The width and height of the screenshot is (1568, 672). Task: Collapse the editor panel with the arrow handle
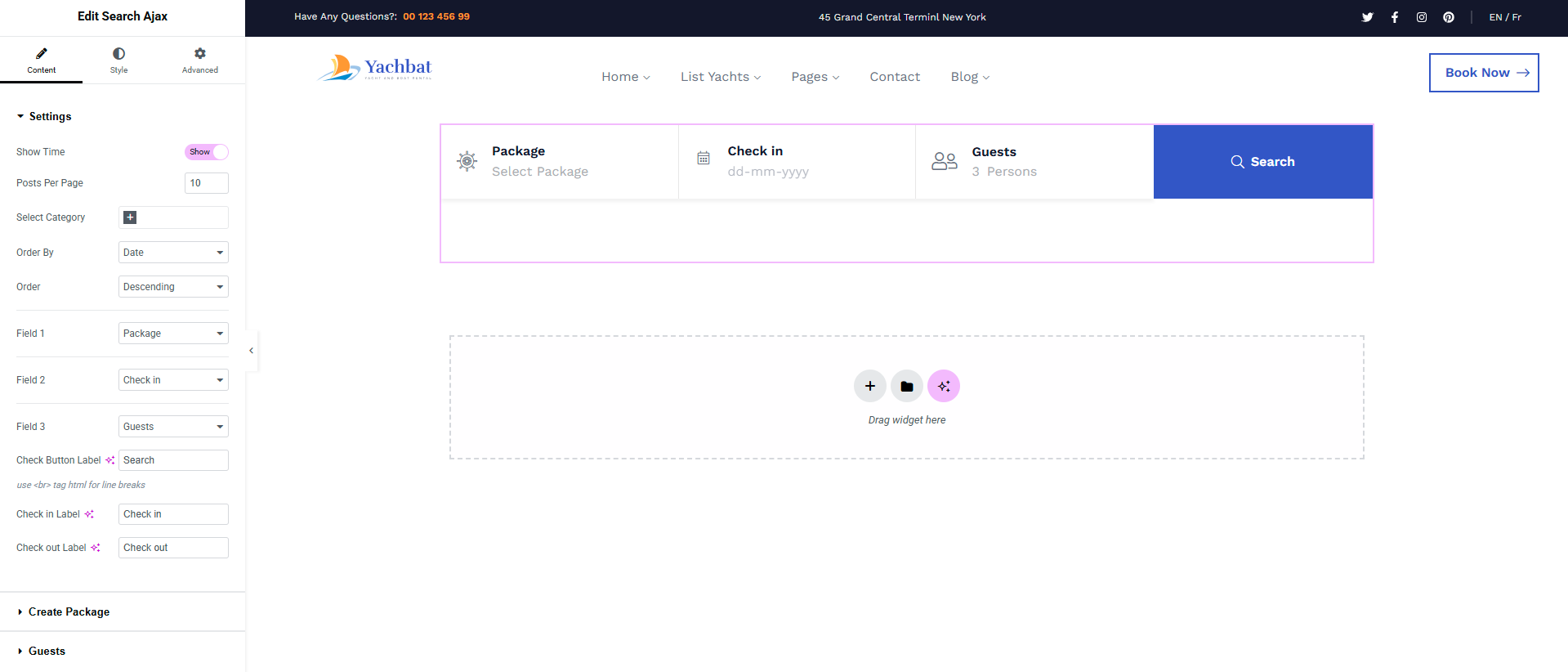[252, 351]
